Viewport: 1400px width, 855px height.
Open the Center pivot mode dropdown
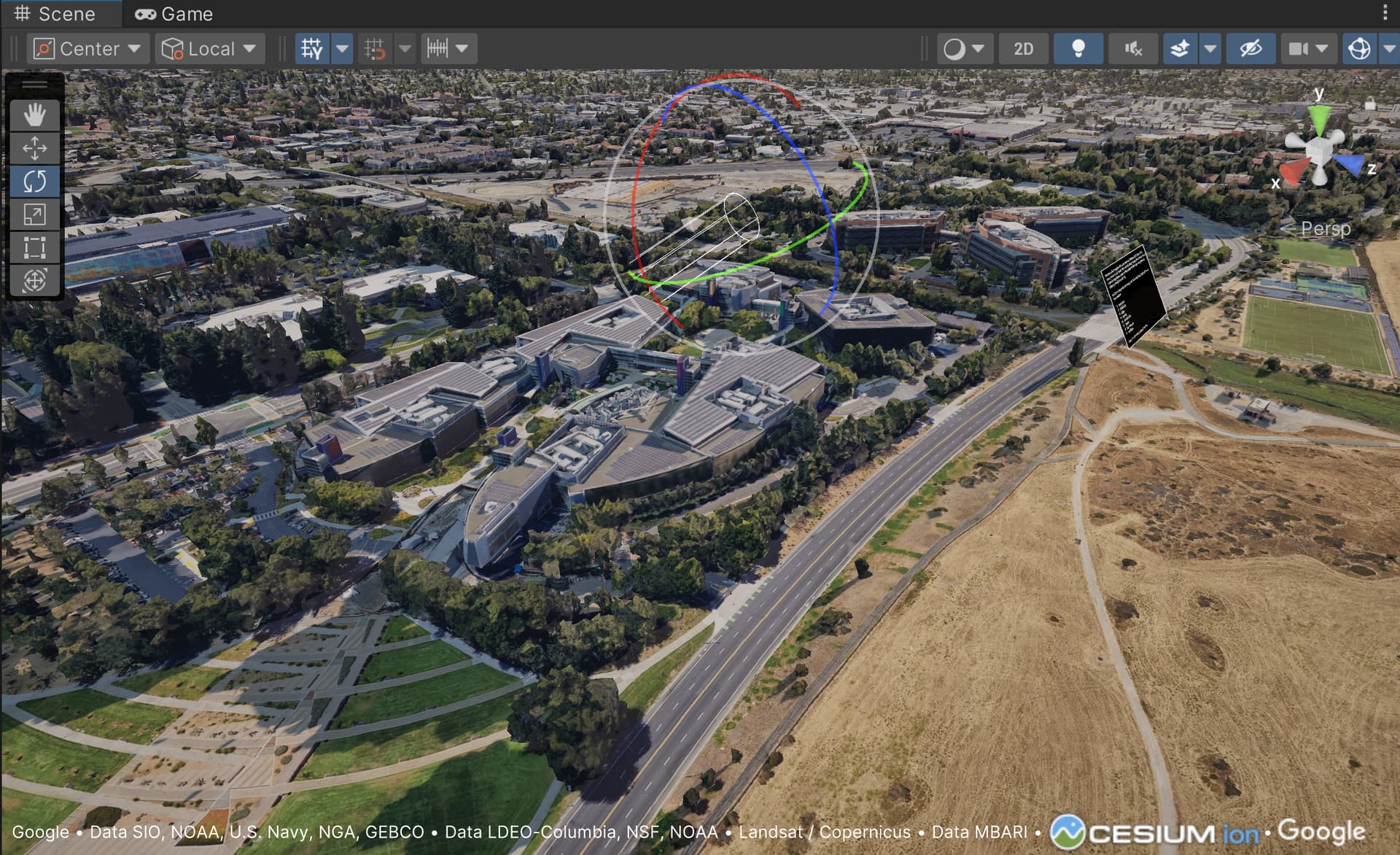coord(87,49)
